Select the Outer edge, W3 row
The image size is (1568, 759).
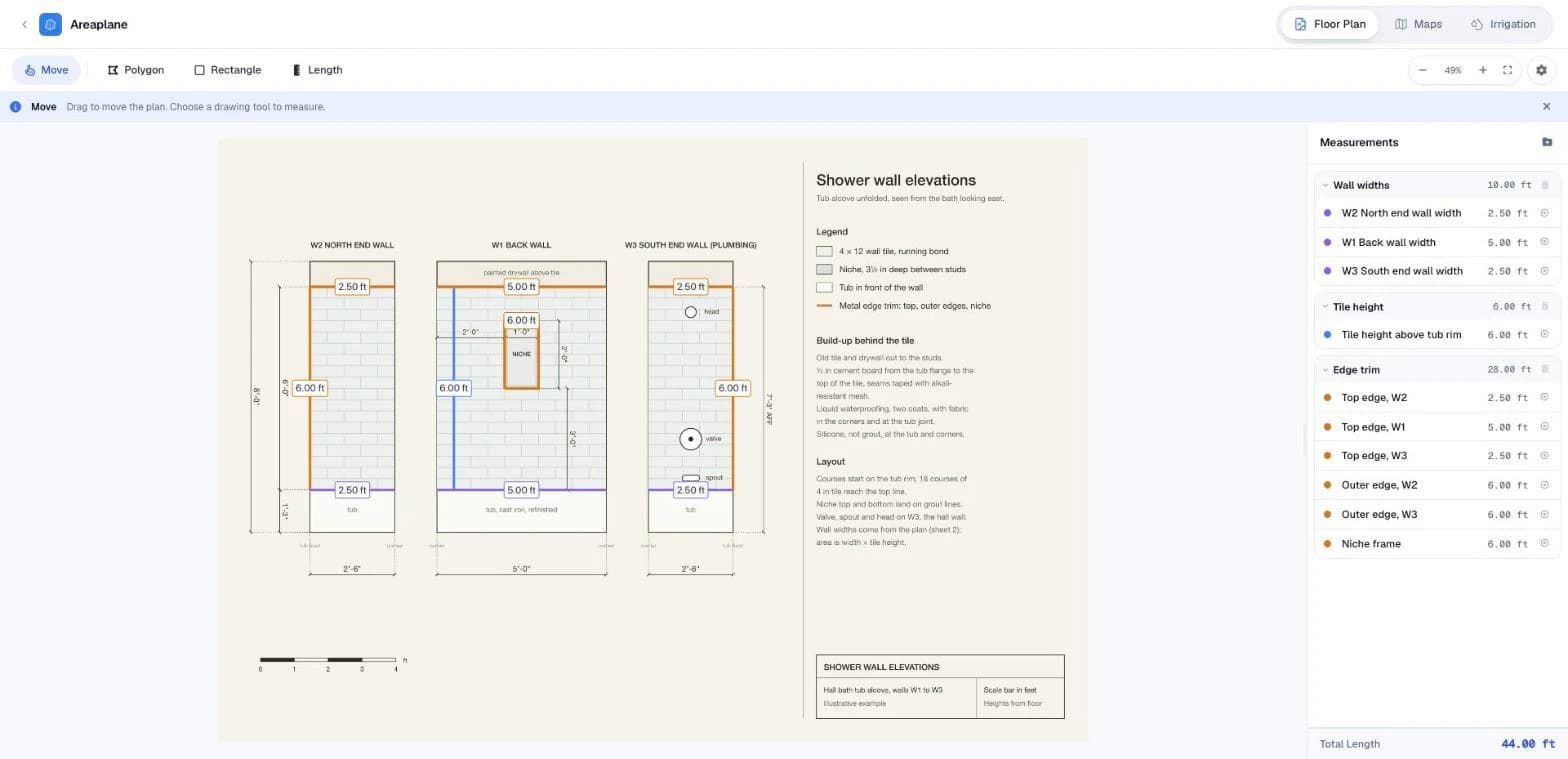[x=1436, y=514]
